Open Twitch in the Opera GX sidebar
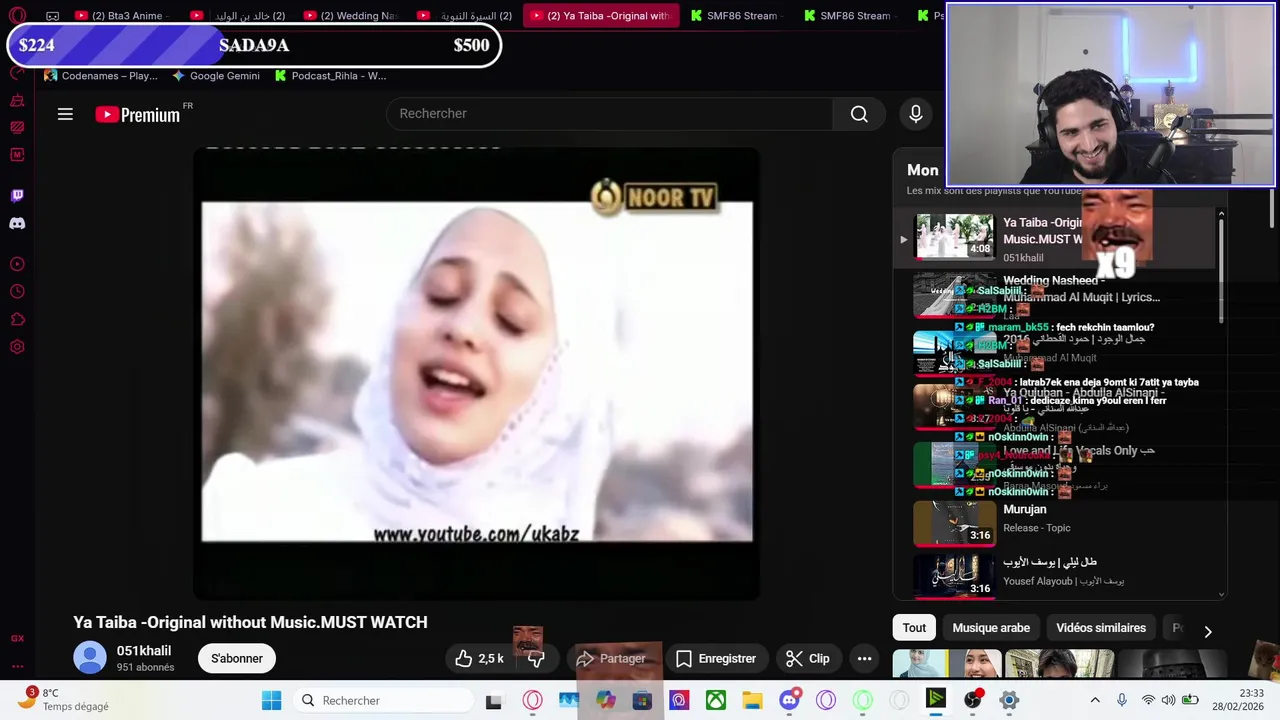The image size is (1280, 720). [17, 196]
